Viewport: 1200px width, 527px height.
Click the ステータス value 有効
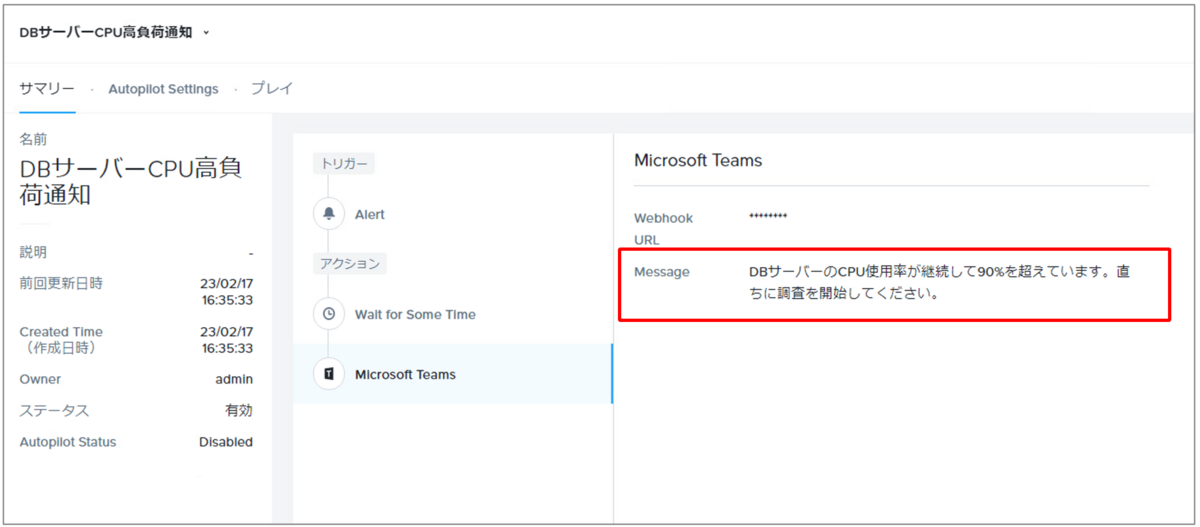(239, 410)
